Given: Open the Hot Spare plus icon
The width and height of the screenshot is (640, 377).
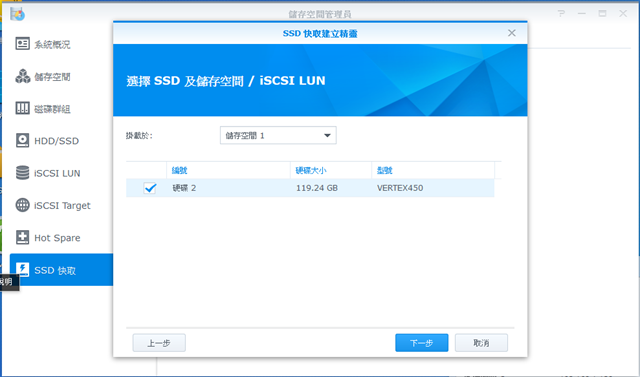Looking at the screenshot, I should point(22,237).
